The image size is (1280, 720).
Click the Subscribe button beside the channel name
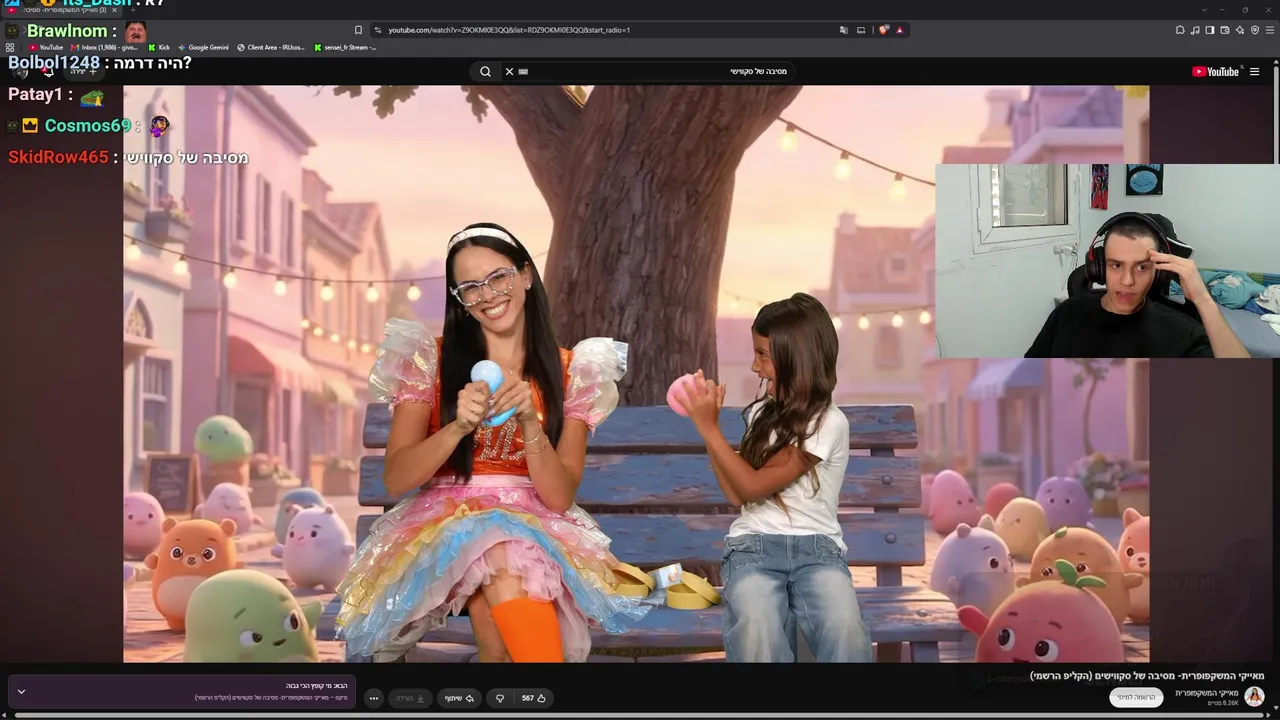1136,697
